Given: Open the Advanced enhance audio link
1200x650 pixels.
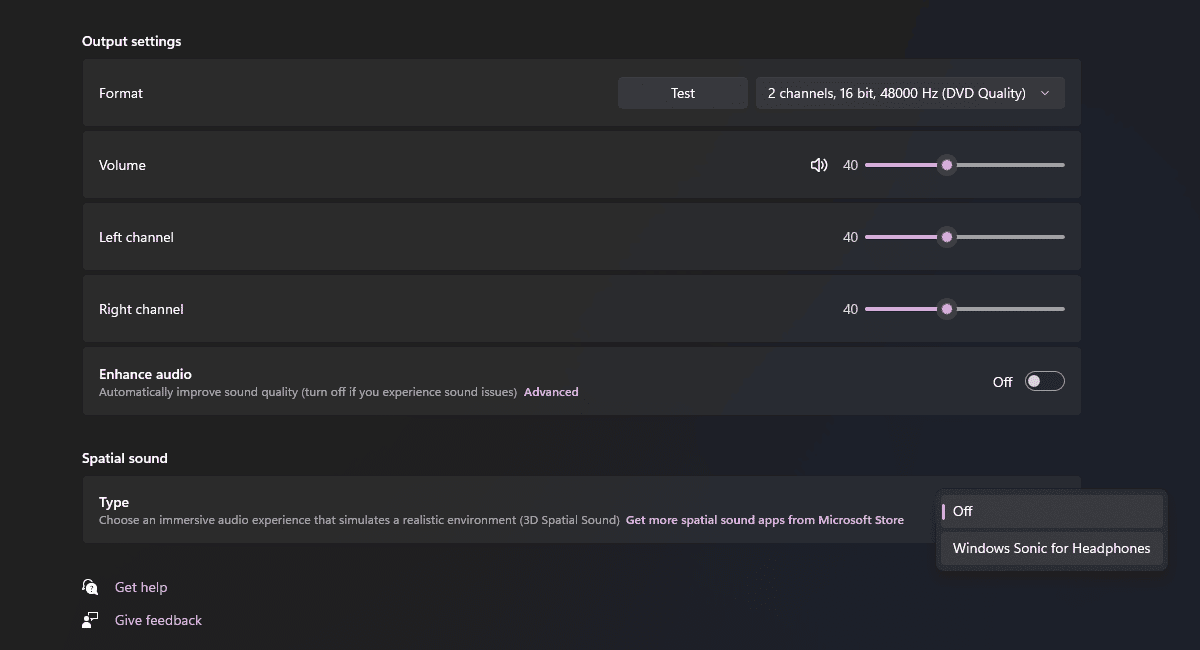Looking at the screenshot, I should pos(551,392).
